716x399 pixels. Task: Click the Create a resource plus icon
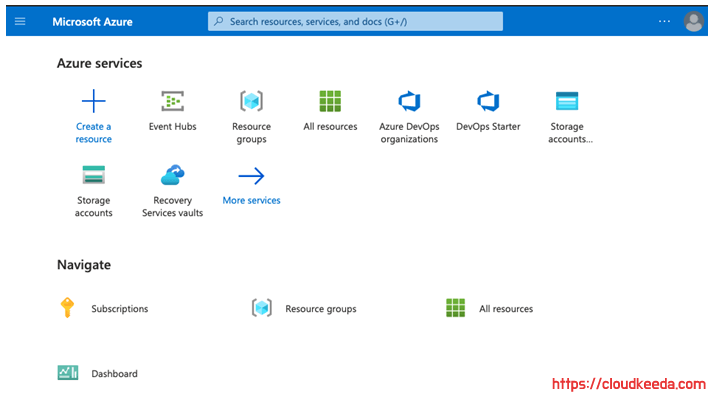[x=94, y=101]
